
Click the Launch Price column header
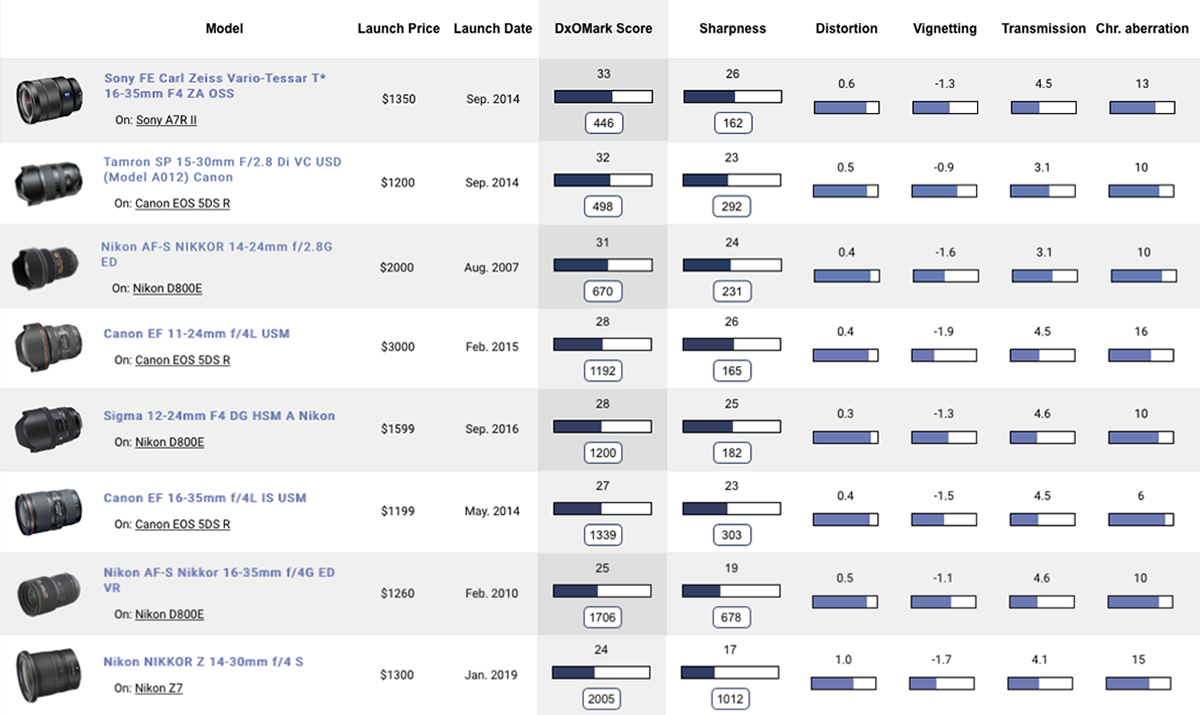398,29
